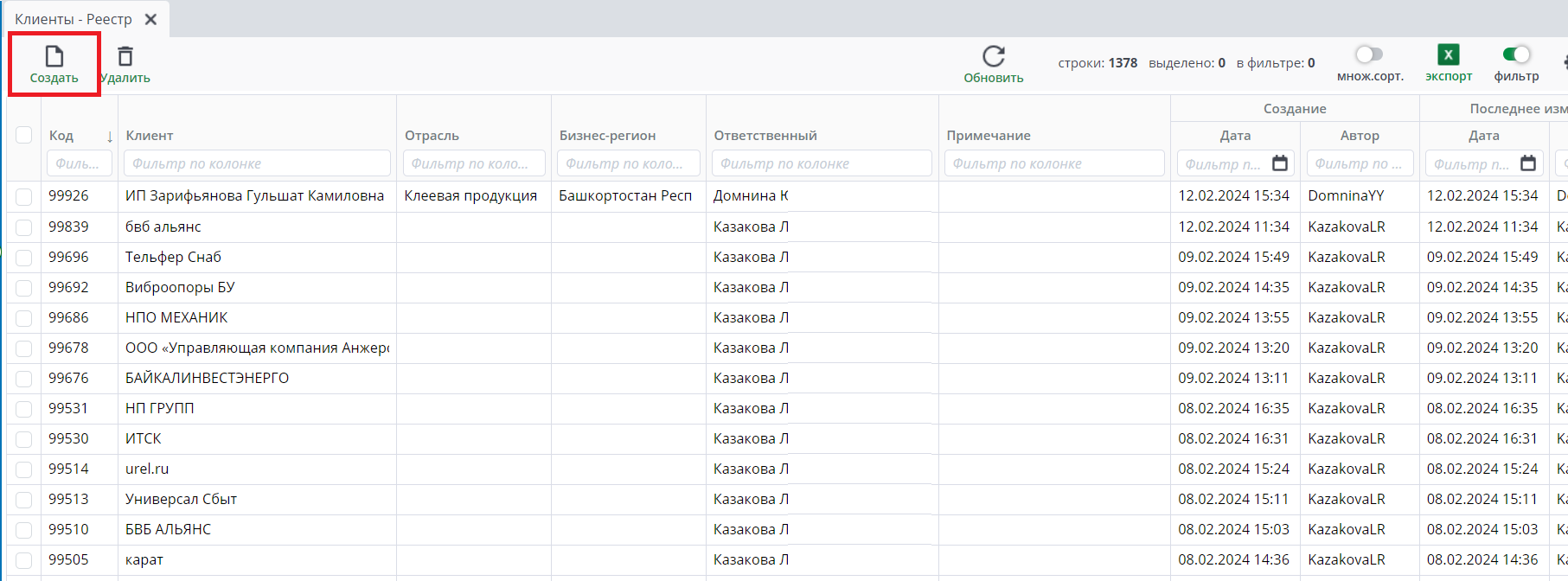
Task: Click the Примечание filter input field
Action: tap(1054, 163)
